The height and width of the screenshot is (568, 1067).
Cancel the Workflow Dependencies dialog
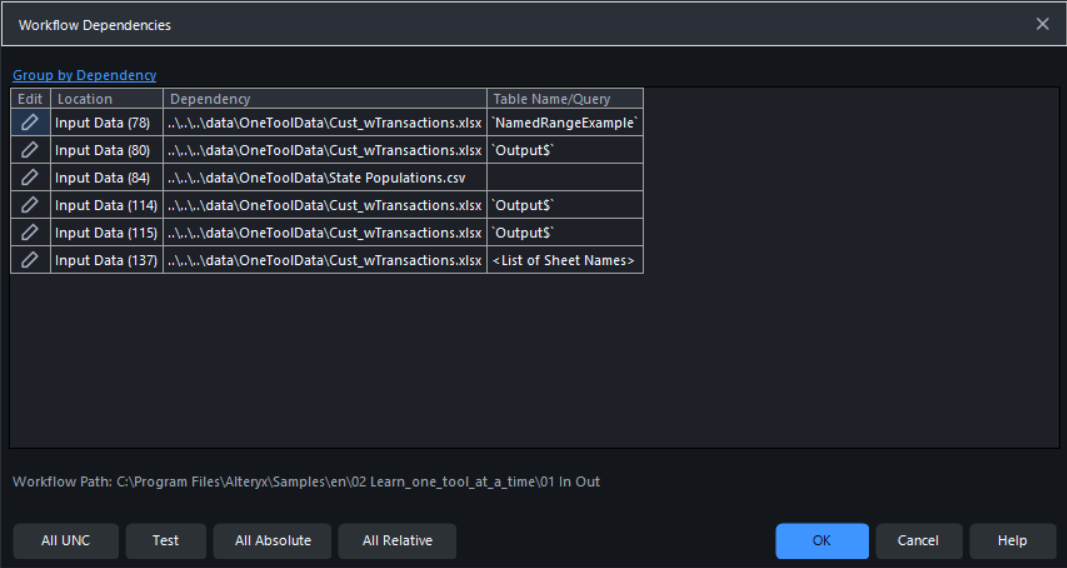pos(918,541)
